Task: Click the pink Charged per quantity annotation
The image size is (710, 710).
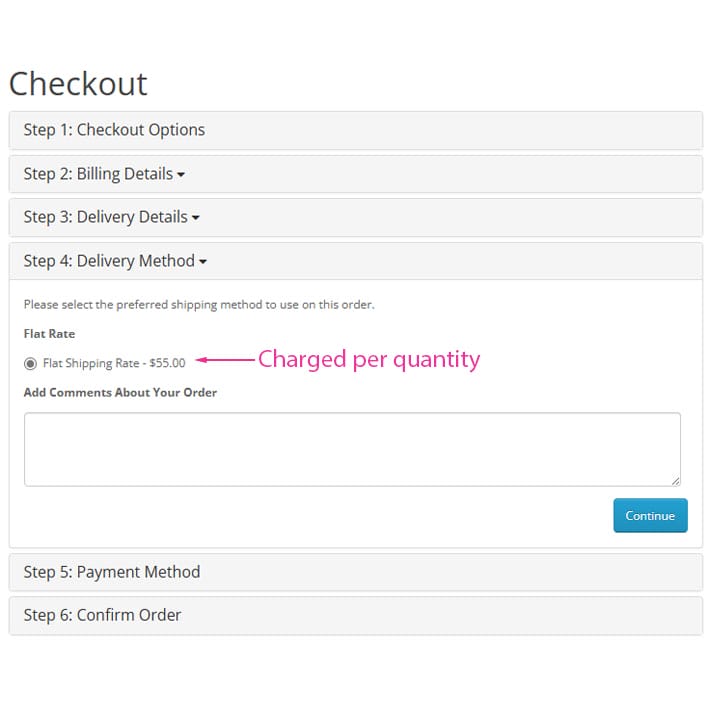Action: [x=369, y=360]
